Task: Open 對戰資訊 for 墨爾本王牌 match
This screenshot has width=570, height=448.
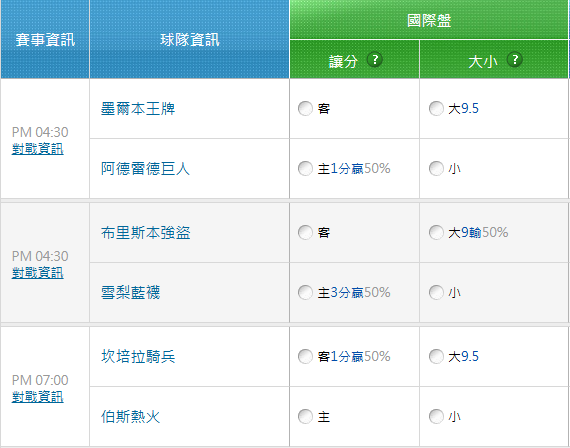Action: (x=37, y=149)
